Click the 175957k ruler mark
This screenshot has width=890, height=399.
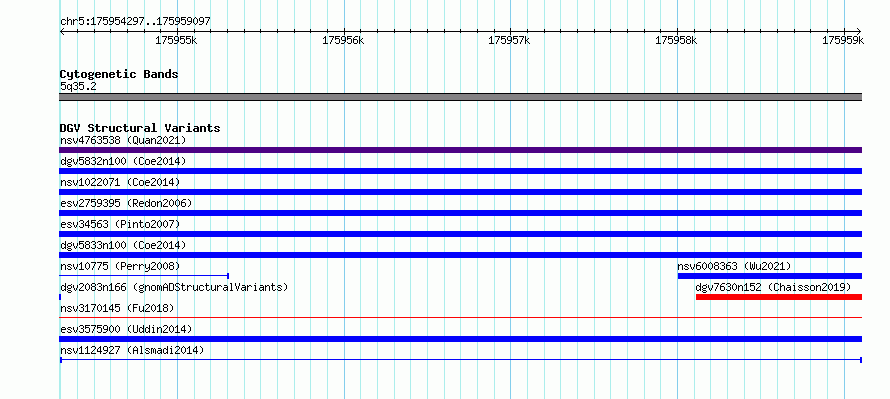509,41
